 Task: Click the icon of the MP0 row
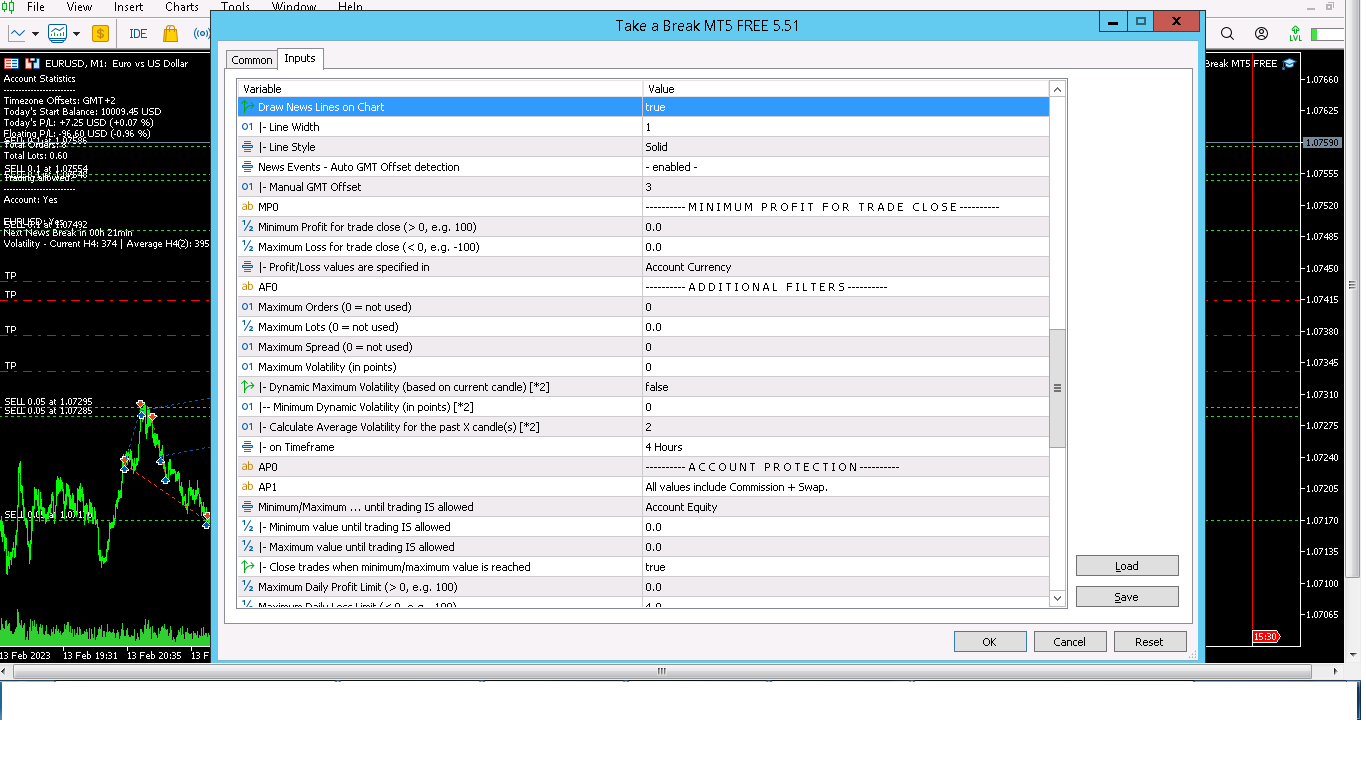[x=247, y=207]
